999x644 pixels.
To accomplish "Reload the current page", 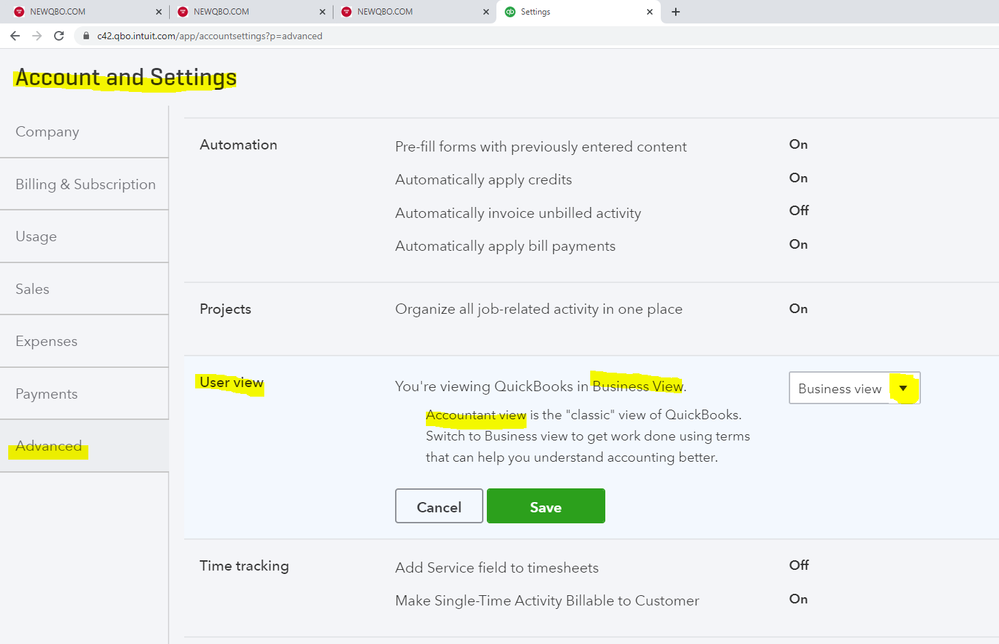I will pos(59,36).
